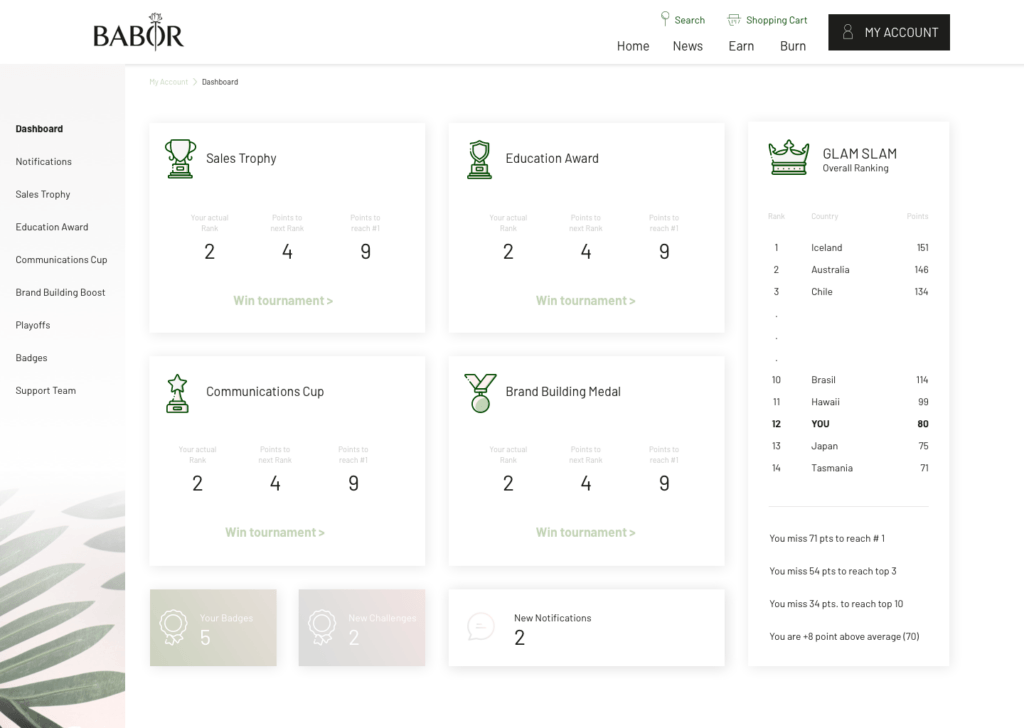Select the YOU ranking row
This screenshot has width=1024, height=728.
[x=848, y=424]
